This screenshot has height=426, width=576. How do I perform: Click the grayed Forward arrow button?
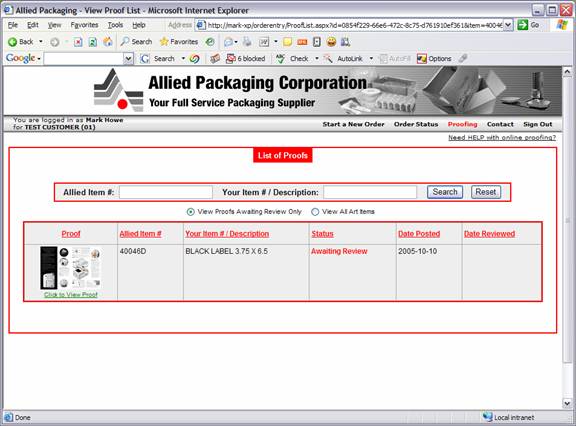tap(55, 42)
